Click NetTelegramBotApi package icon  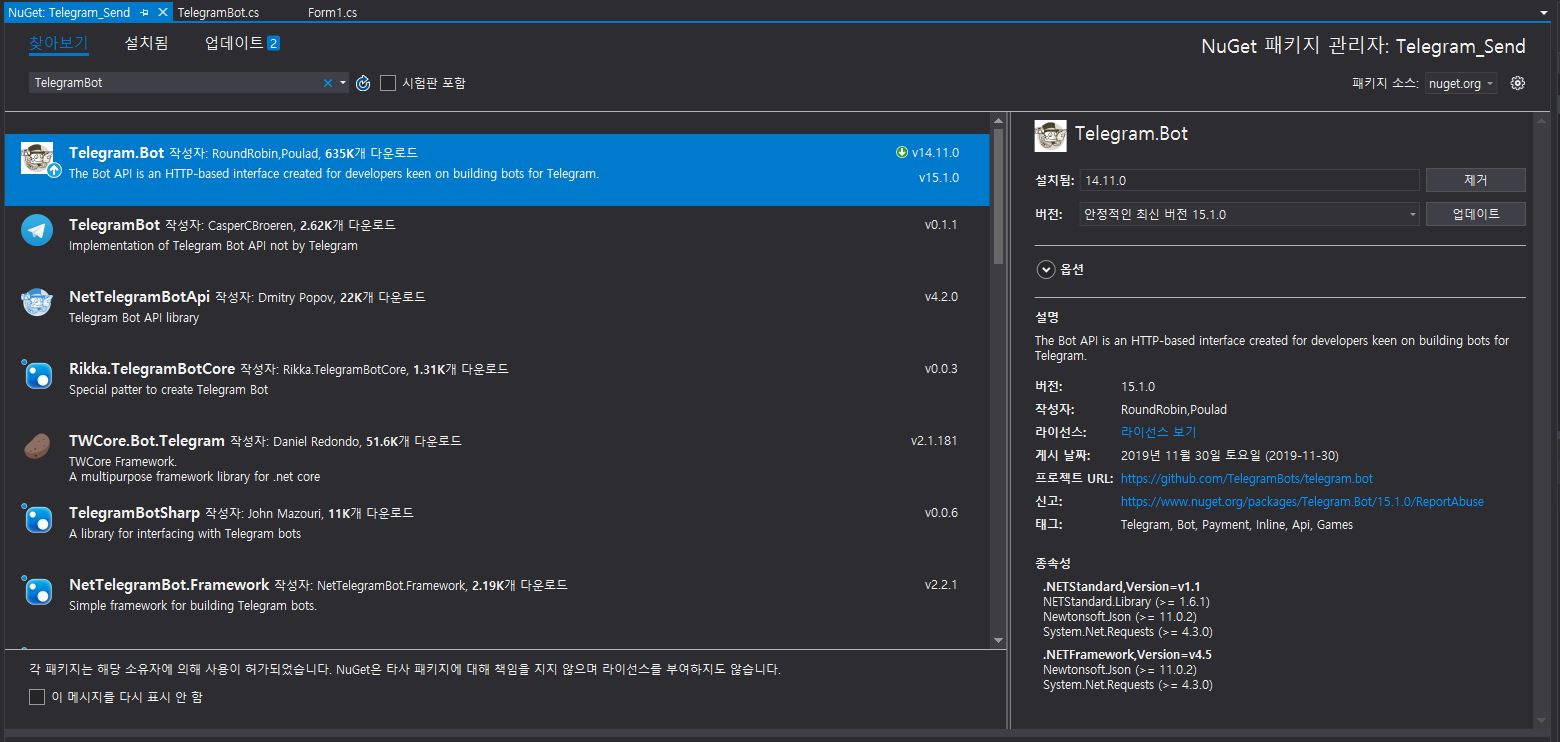point(37,302)
